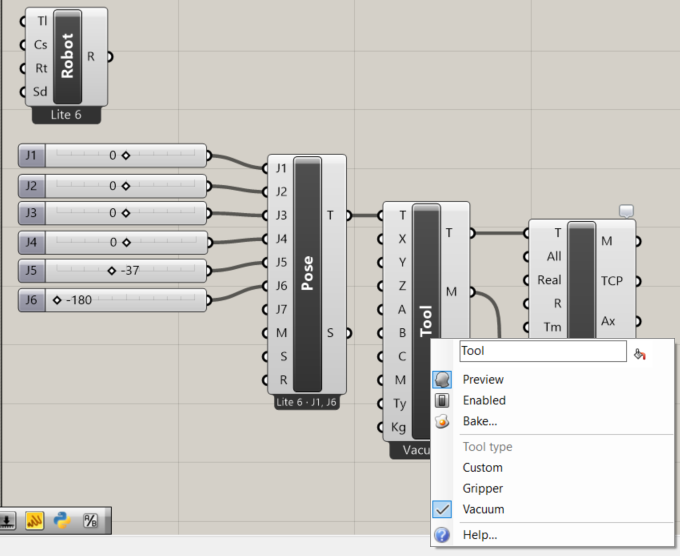Click the Pose component's S output
The width and height of the screenshot is (680, 556).
click(x=330, y=333)
